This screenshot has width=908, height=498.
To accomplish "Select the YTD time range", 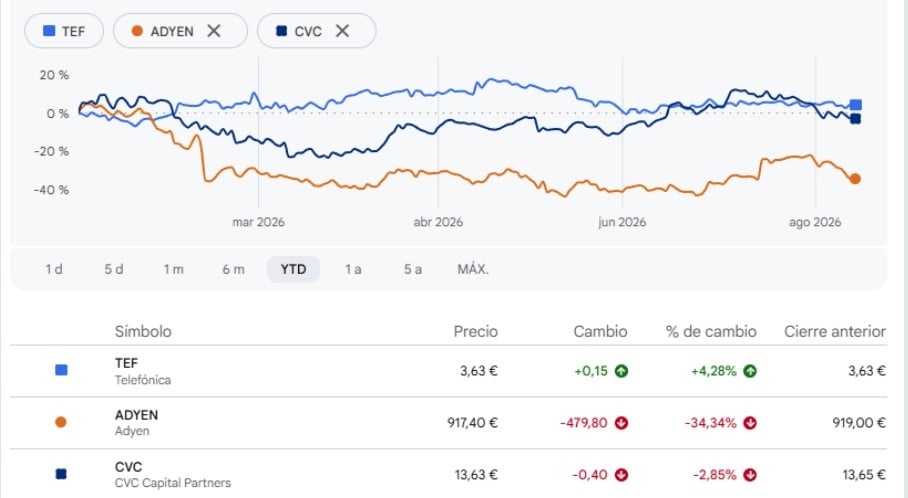I will click(x=294, y=269).
